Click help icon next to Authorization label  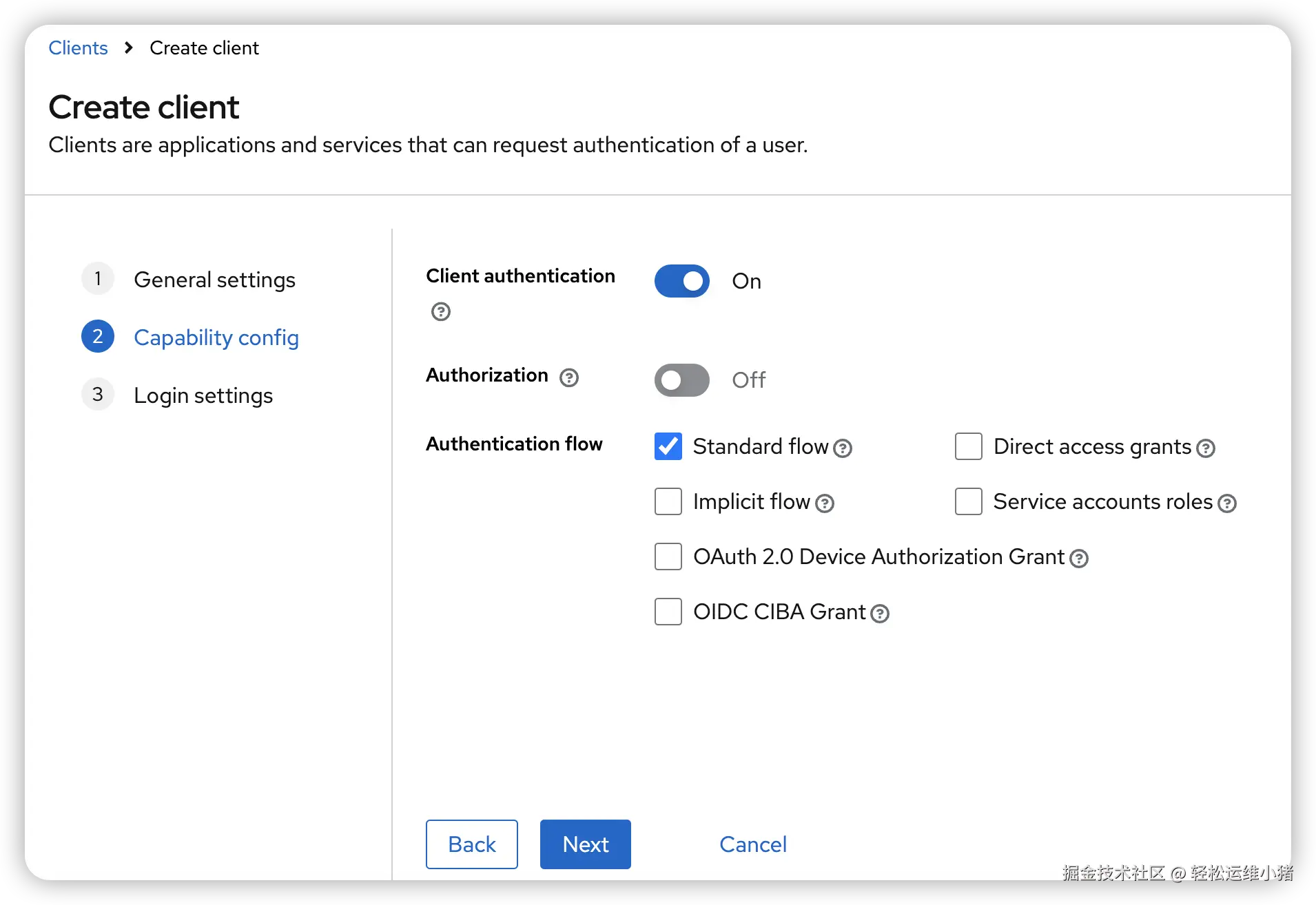click(568, 378)
